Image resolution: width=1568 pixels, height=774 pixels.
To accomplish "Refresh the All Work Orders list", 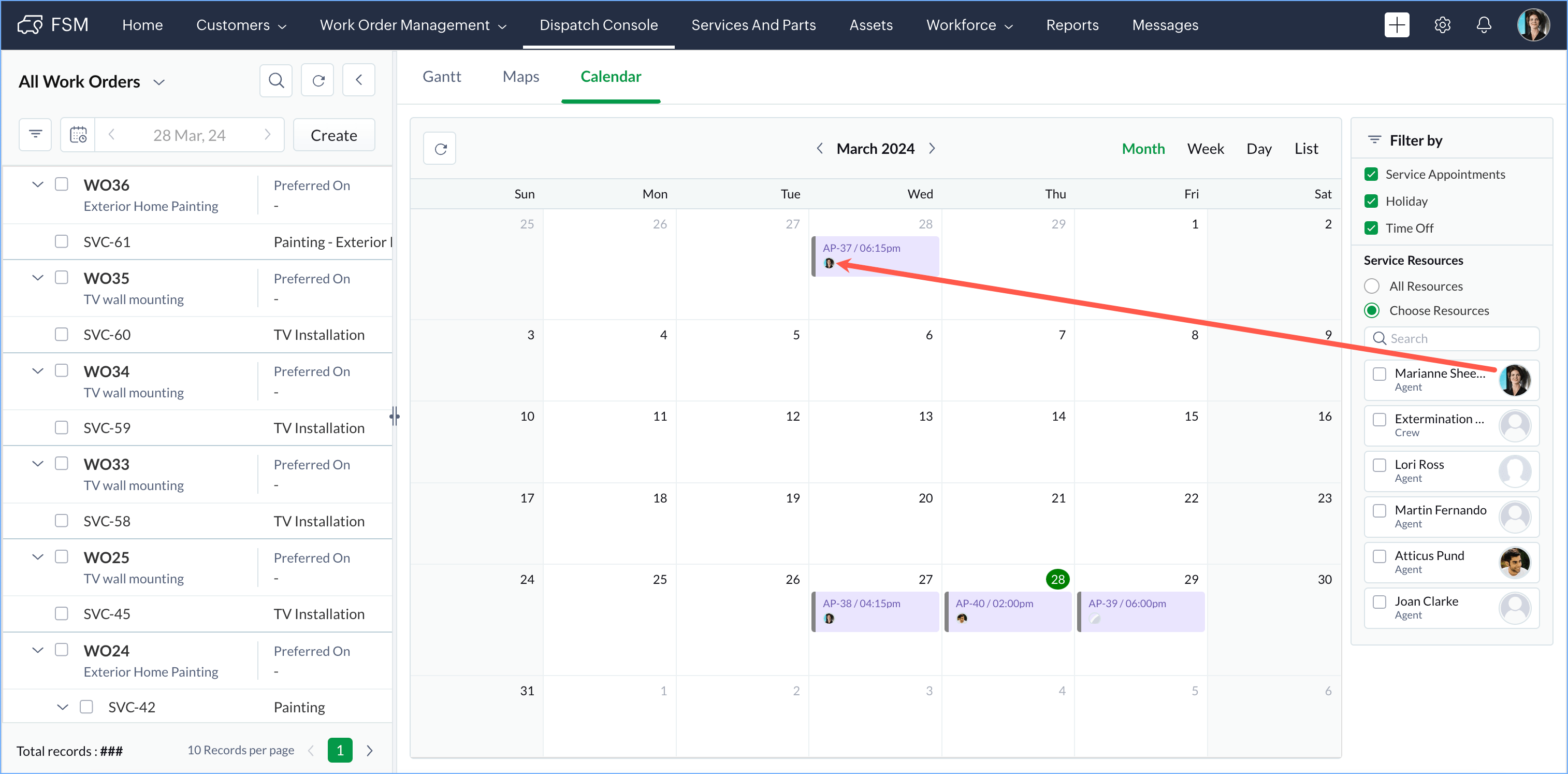I will (x=318, y=80).
